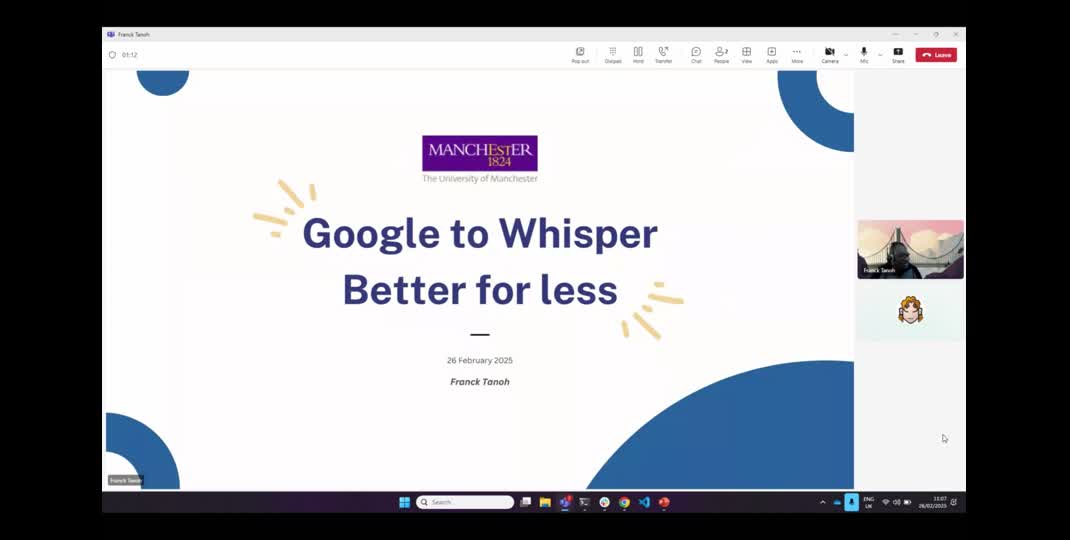Screen dimensions: 1070x540
Task: Open Visual Studio Code from taskbar
Action: [x=644, y=502]
